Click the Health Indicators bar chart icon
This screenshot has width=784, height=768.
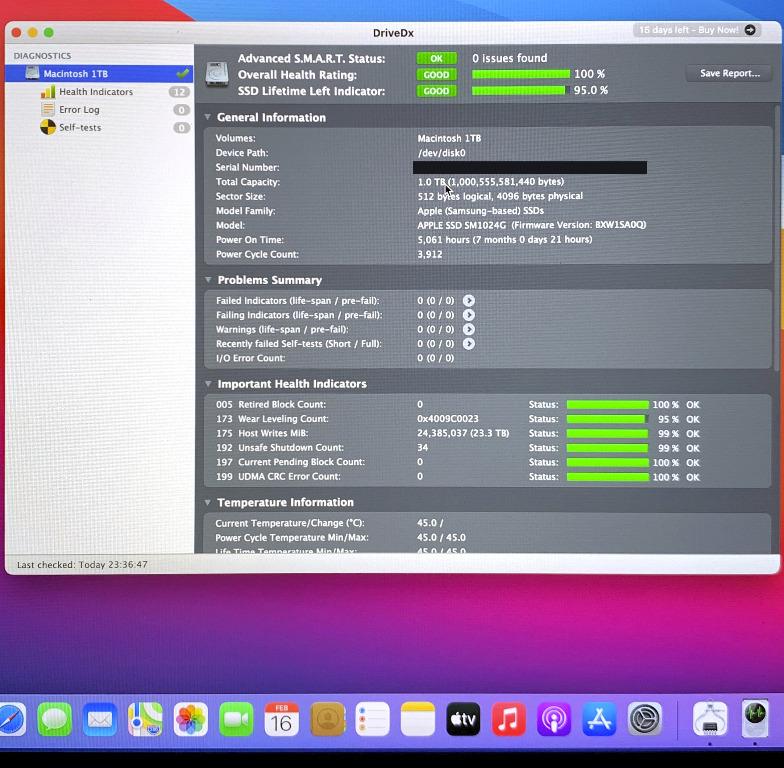tap(48, 92)
